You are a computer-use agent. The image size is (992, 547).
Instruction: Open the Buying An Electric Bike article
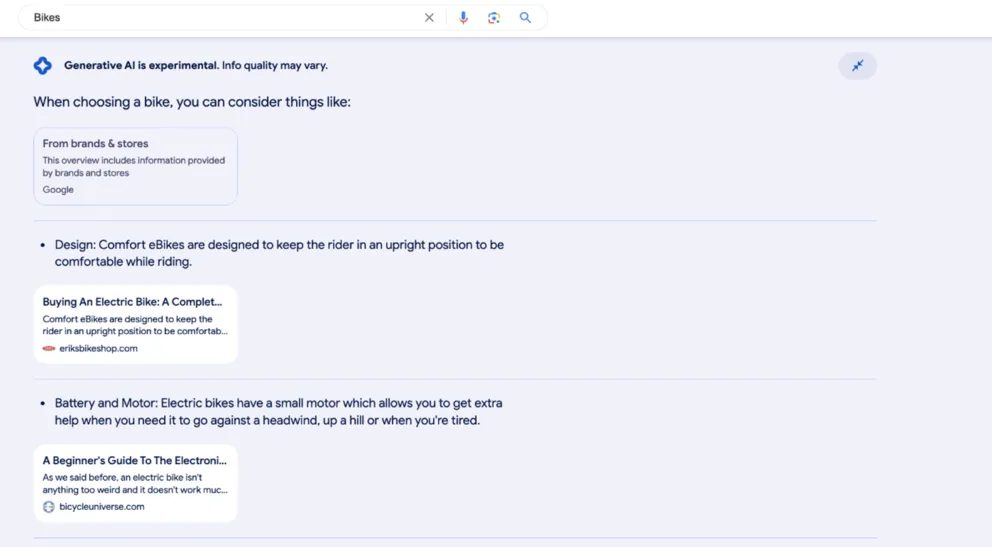click(132, 302)
